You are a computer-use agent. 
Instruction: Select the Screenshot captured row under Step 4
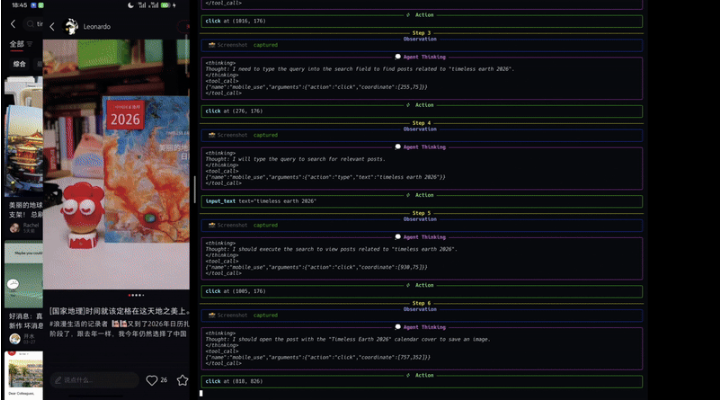pos(422,135)
